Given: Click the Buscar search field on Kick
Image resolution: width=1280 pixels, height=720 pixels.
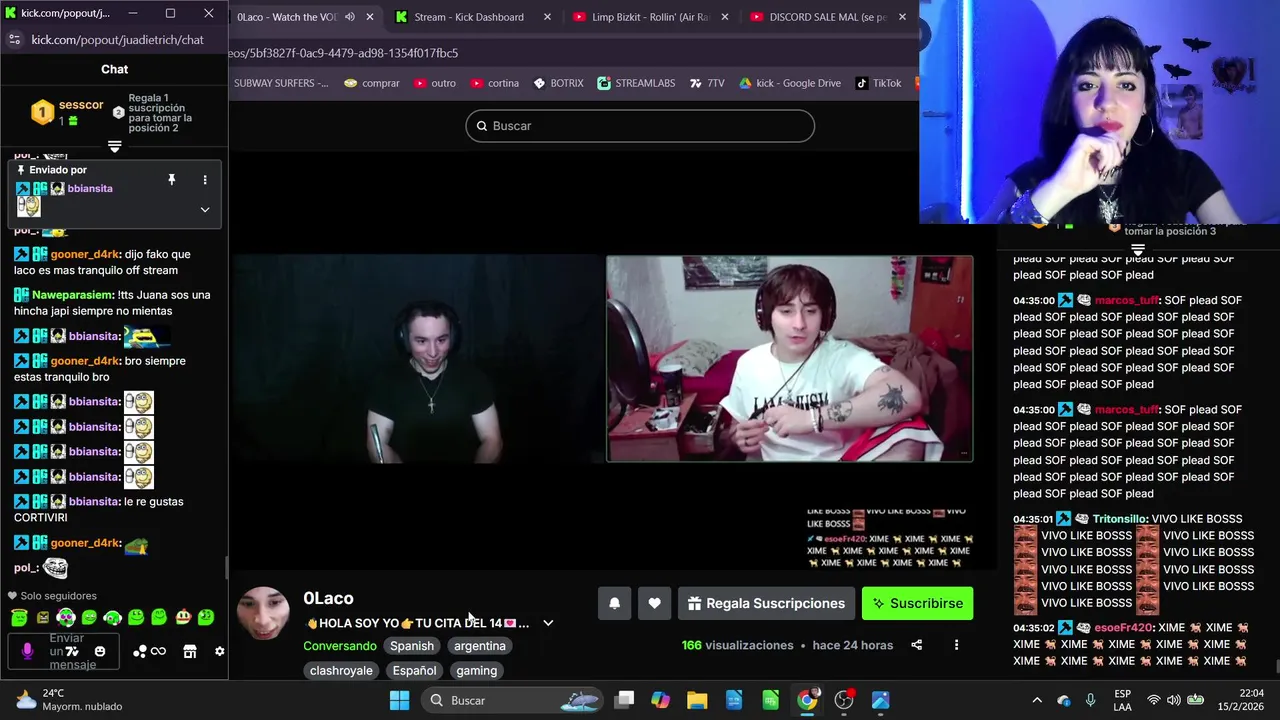Looking at the screenshot, I should 640,126.
